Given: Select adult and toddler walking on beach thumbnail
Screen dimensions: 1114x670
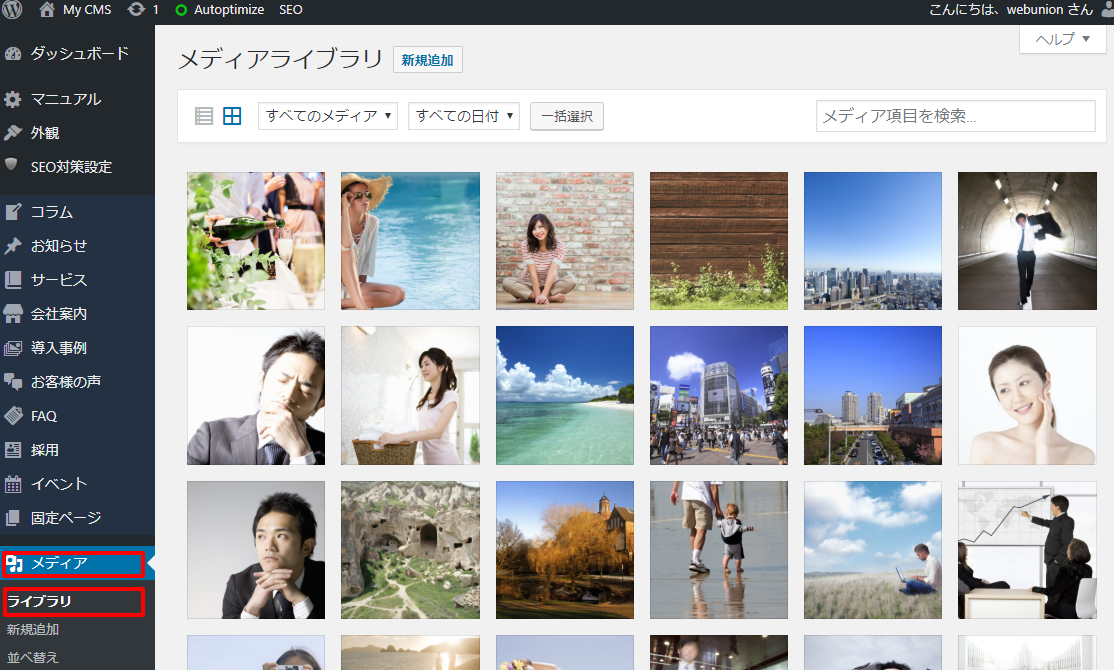Looking at the screenshot, I should point(719,550).
